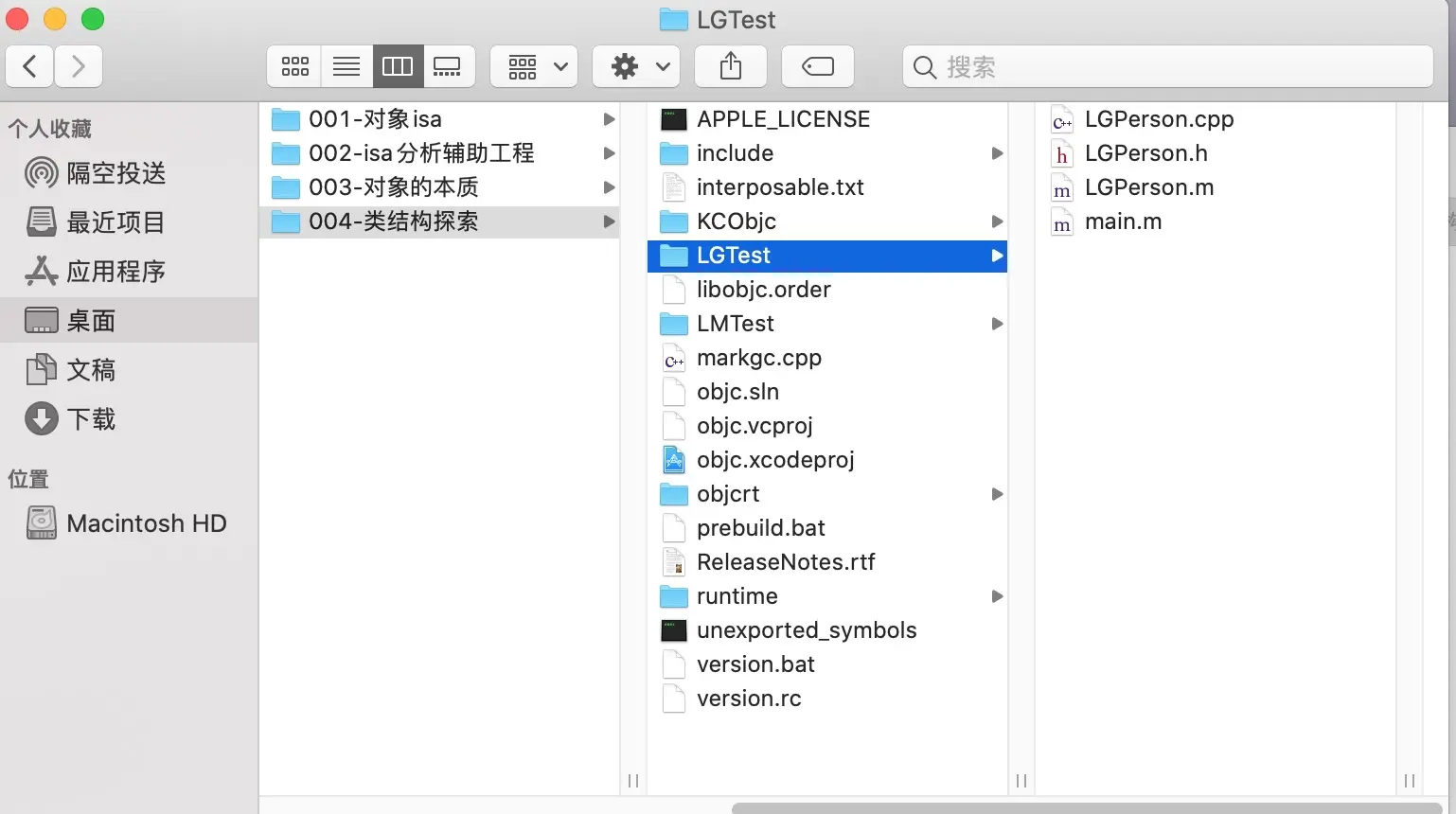Screen dimensions: 1456x814
Task: Select the highlighted LGTest folder
Action: coord(827,256)
